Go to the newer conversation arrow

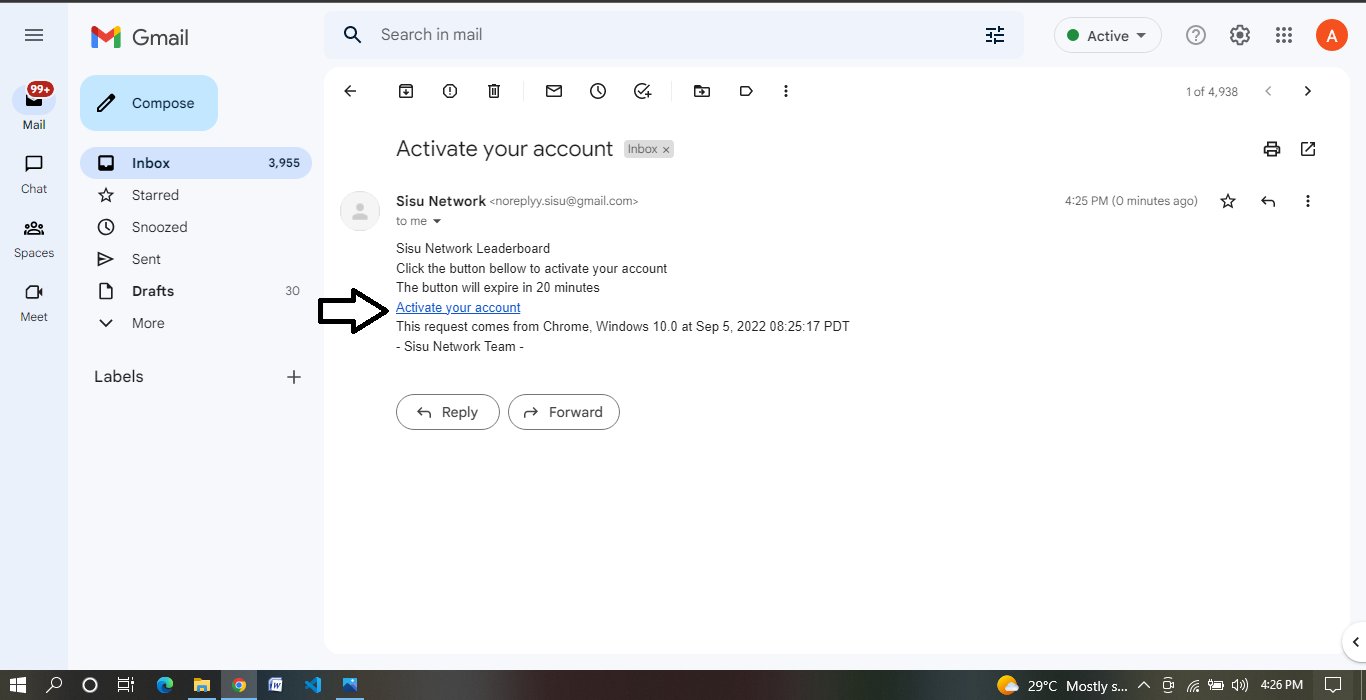pos(1268,91)
